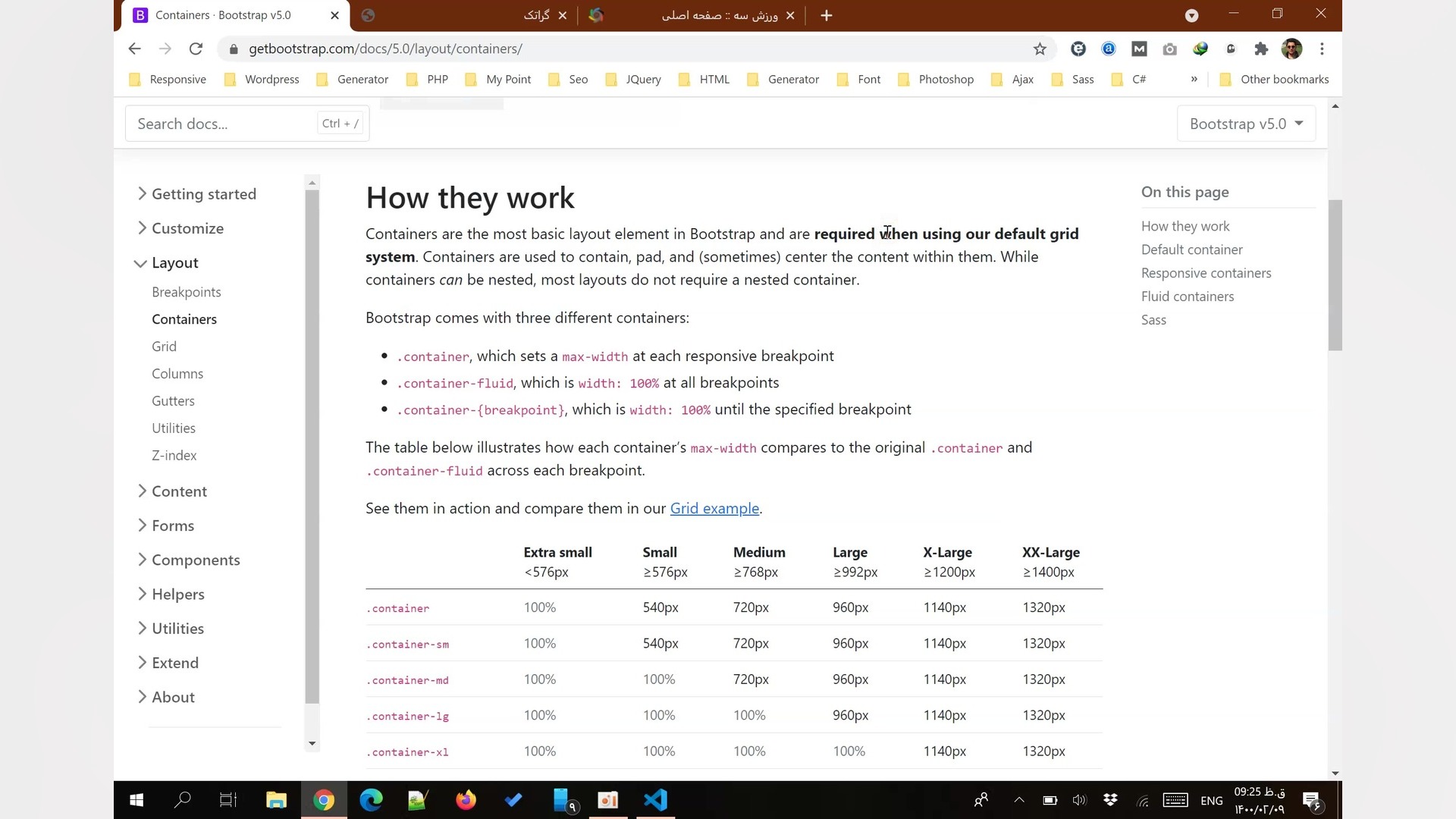Click the page vertical scrollbar thumb

(1335, 275)
